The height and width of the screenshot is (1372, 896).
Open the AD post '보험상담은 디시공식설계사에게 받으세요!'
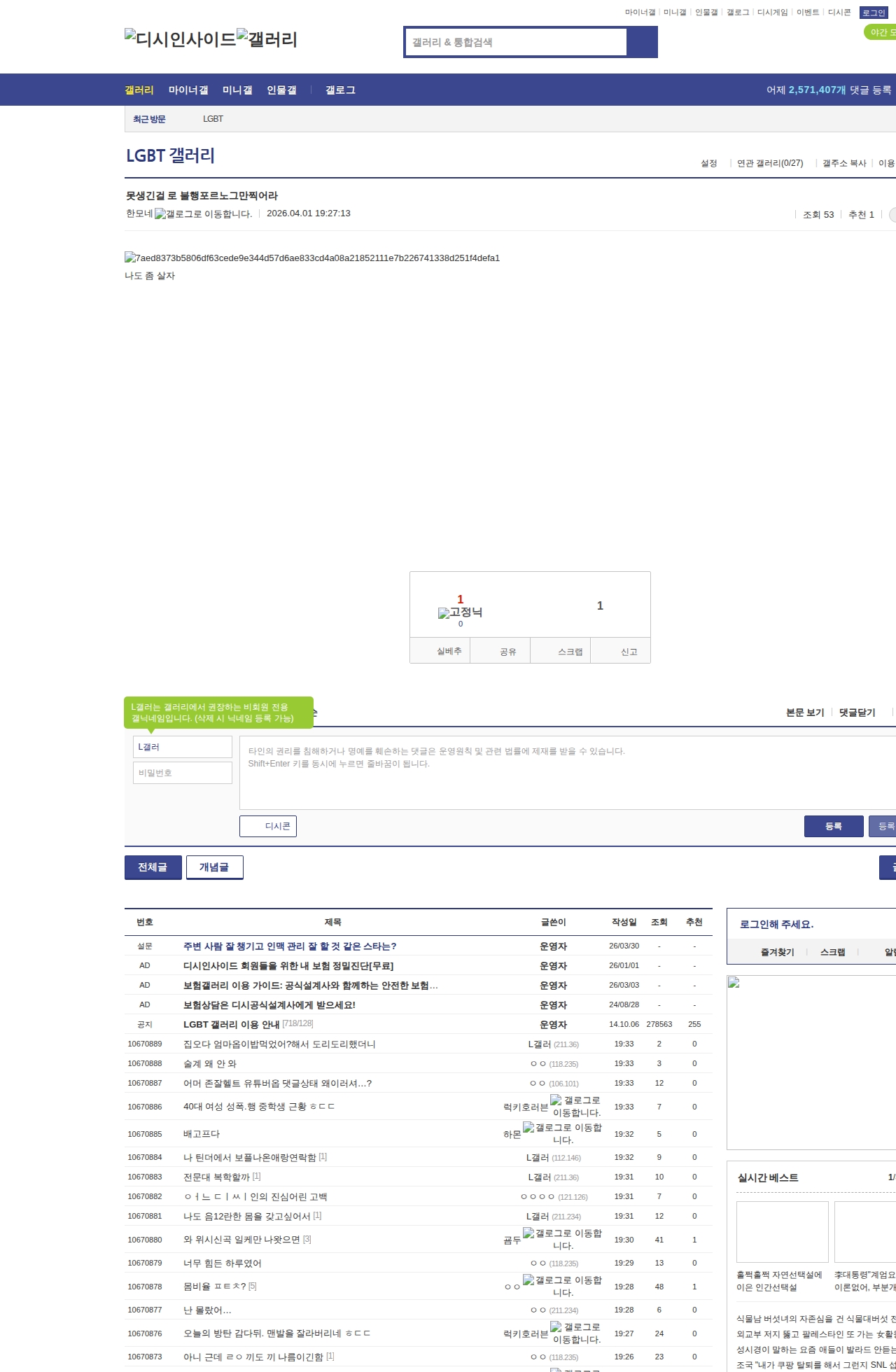[269, 1004]
